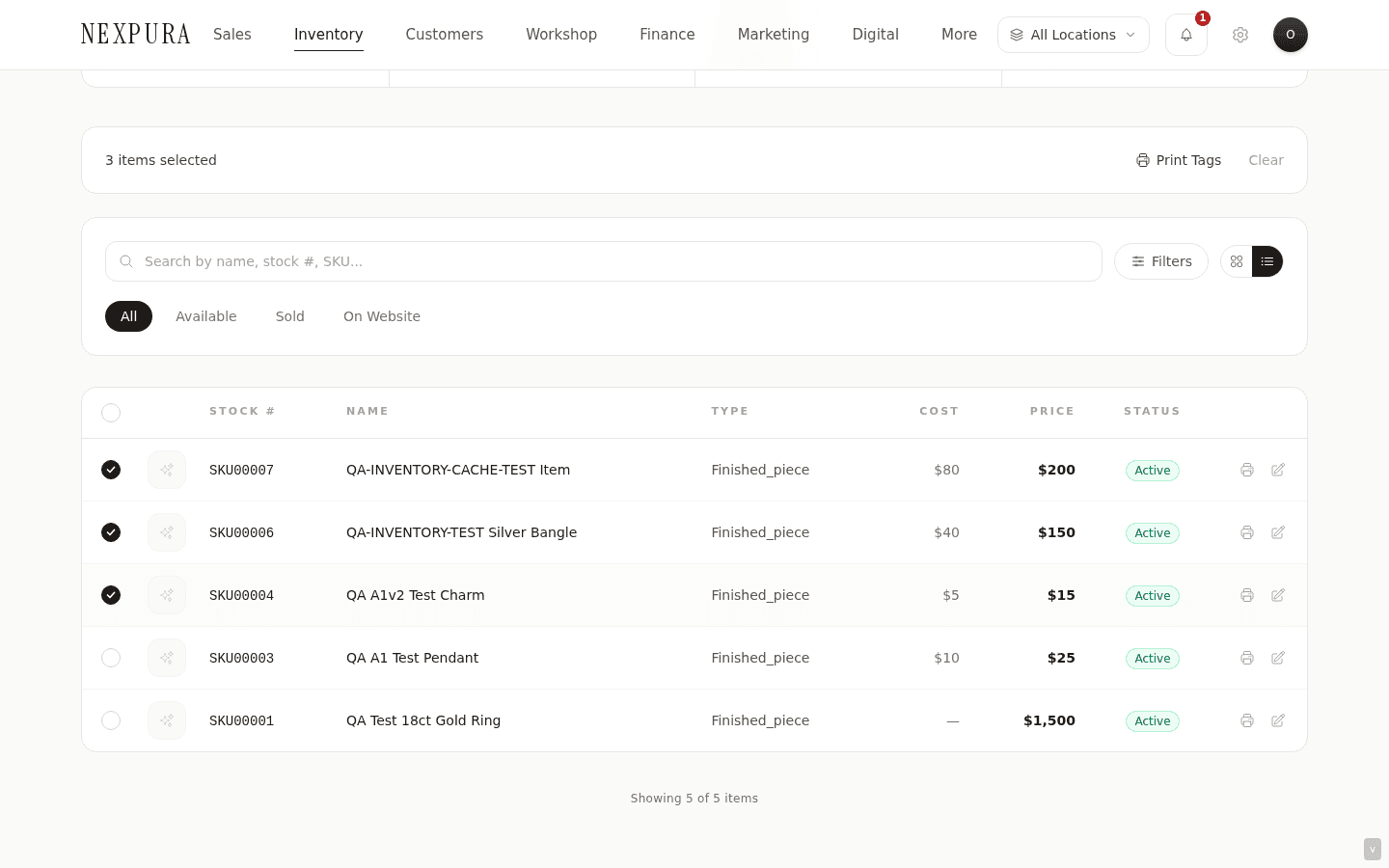The height and width of the screenshot is (868, 1389).
Task: Click the QA Test 18ct Gold Ring name
Action: pos(423,720)
